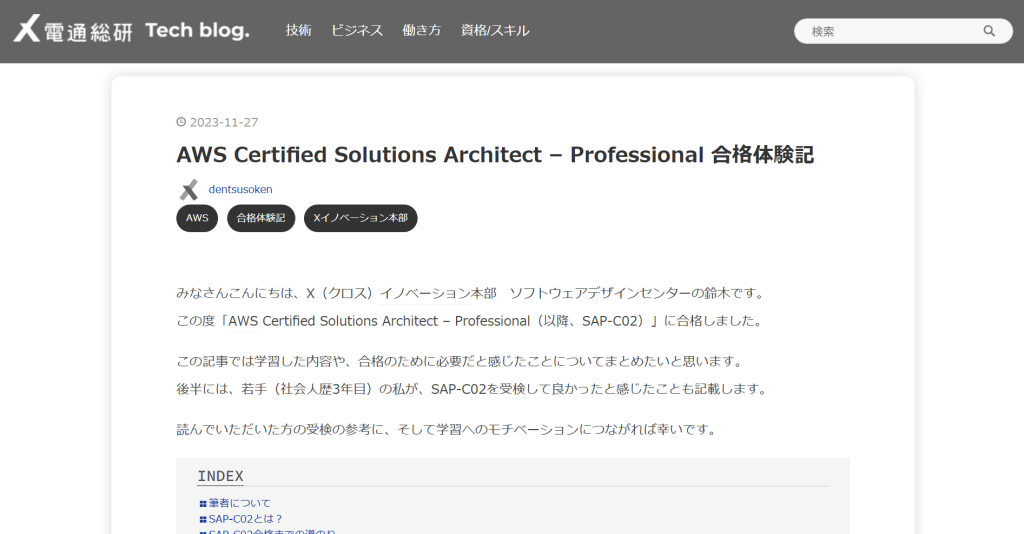This screenshot has height=534, width=1024.
Task: Select the Xイノベーション本部 tag button
Action: point(360,218)
